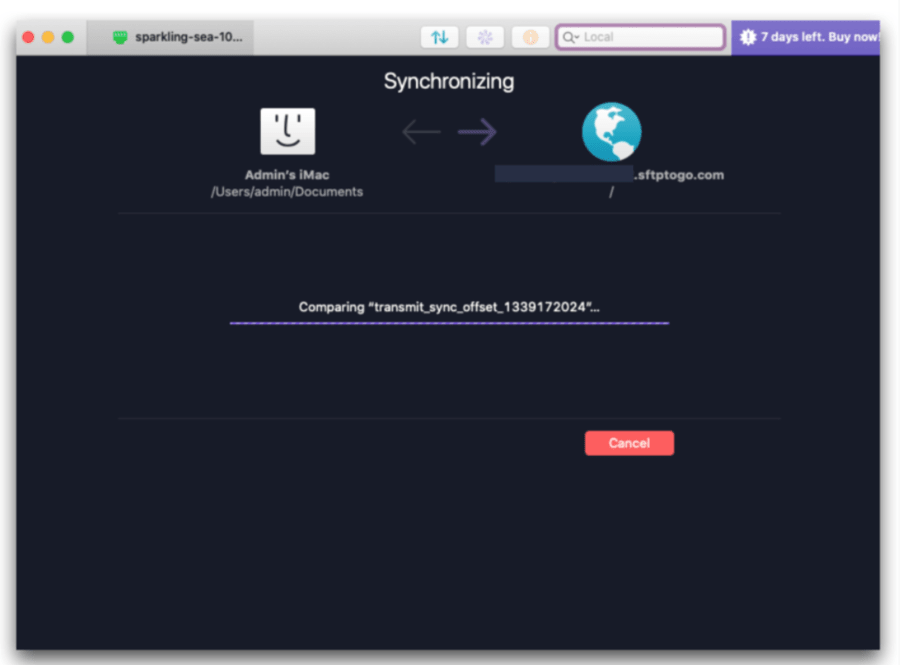The height and width of the screenshot is (665, 900).
Task: Click the remote root path label
Action: (611, 192)
